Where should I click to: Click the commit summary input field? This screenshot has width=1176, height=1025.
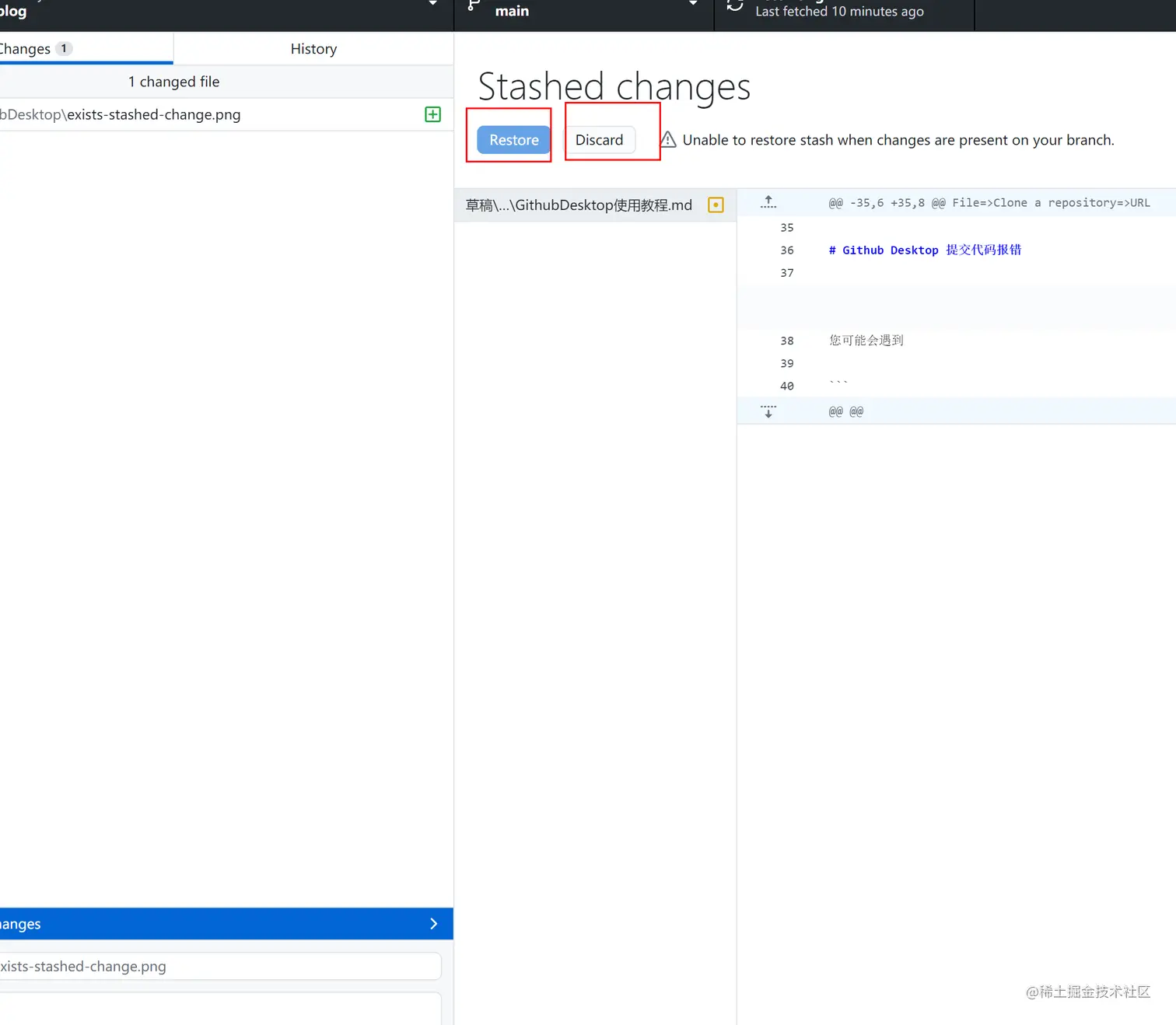(221, 967)
